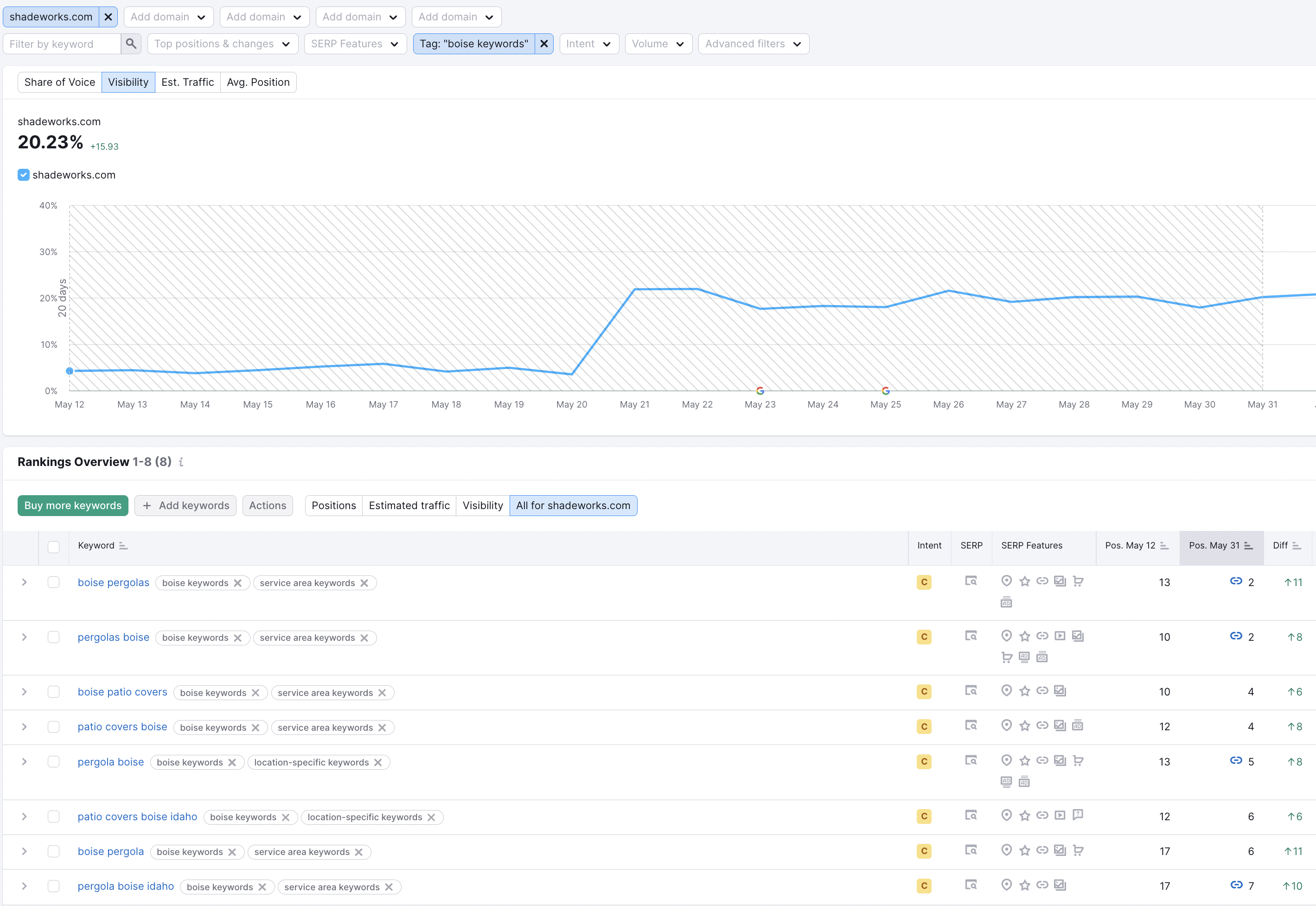Select the pergola boise row checkbox

click(53, 762)
